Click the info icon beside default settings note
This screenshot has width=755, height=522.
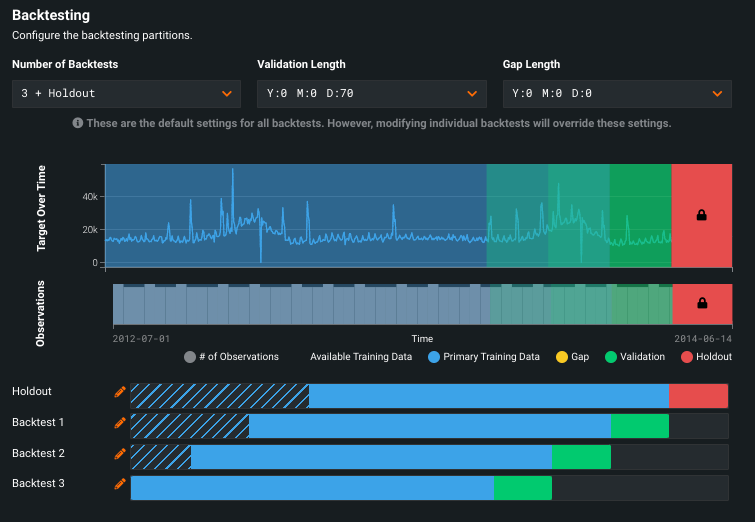[77, 123]
